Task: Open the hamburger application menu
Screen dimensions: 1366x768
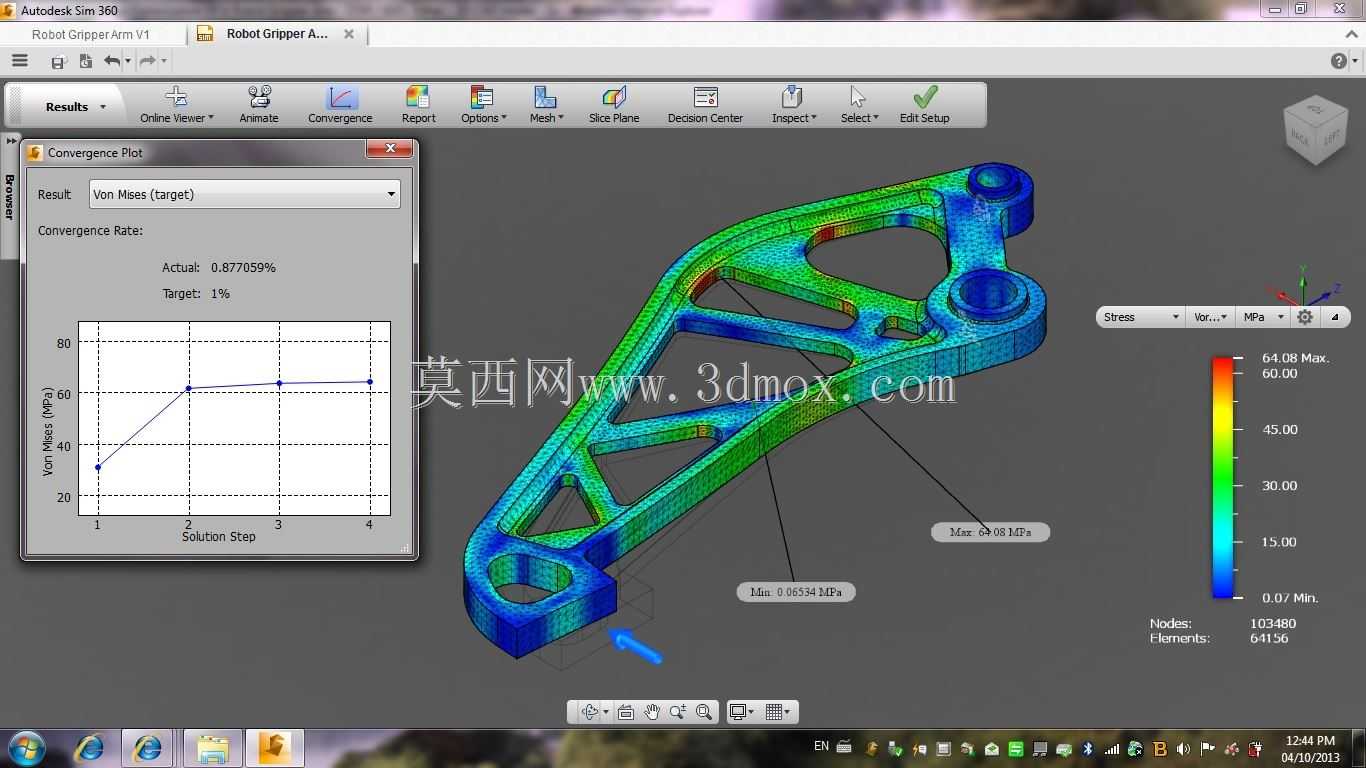Action: (x=19, y=61)
